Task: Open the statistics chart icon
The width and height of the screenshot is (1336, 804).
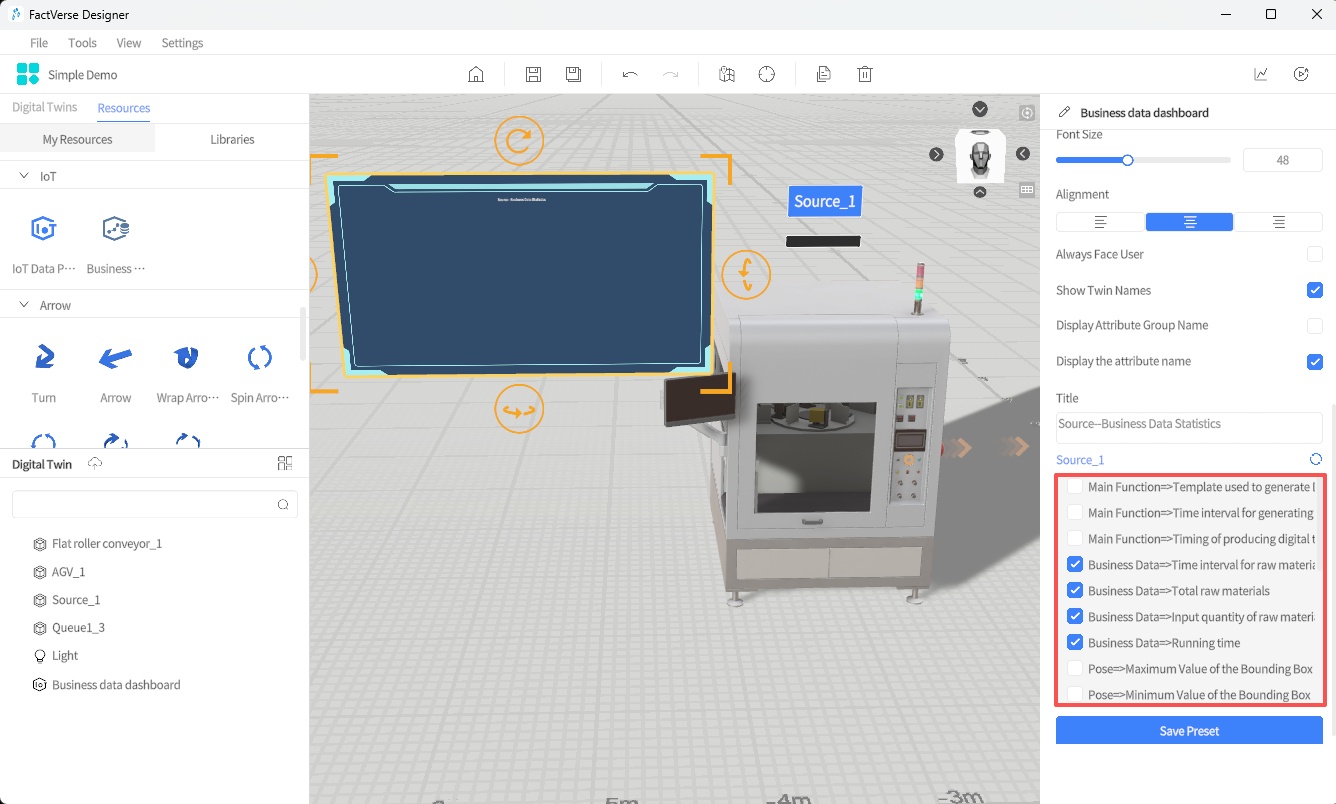Action: [x=1262, y=74]
